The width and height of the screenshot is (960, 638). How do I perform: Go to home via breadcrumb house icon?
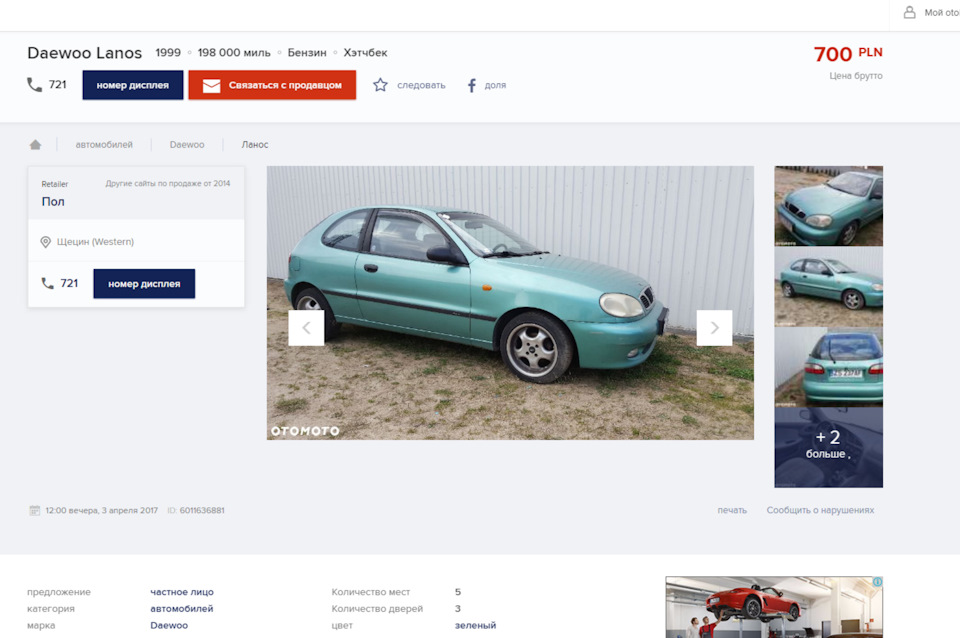click(36, 144)
